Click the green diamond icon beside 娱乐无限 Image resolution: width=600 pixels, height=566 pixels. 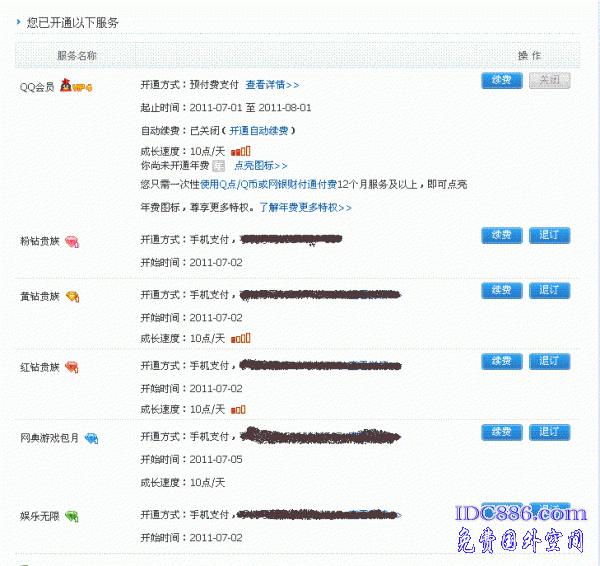point(72,517)
